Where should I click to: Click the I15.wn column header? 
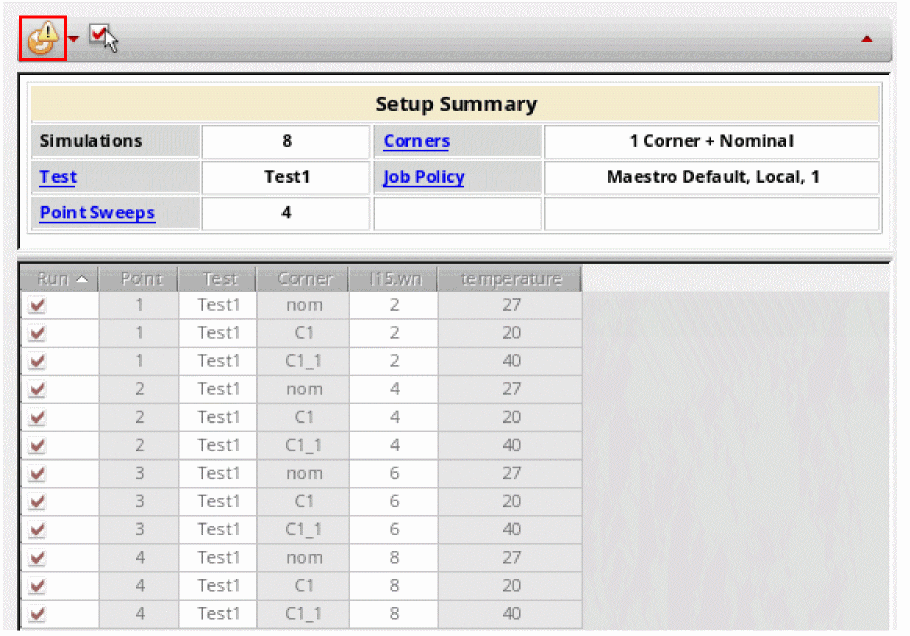(394, 279)
